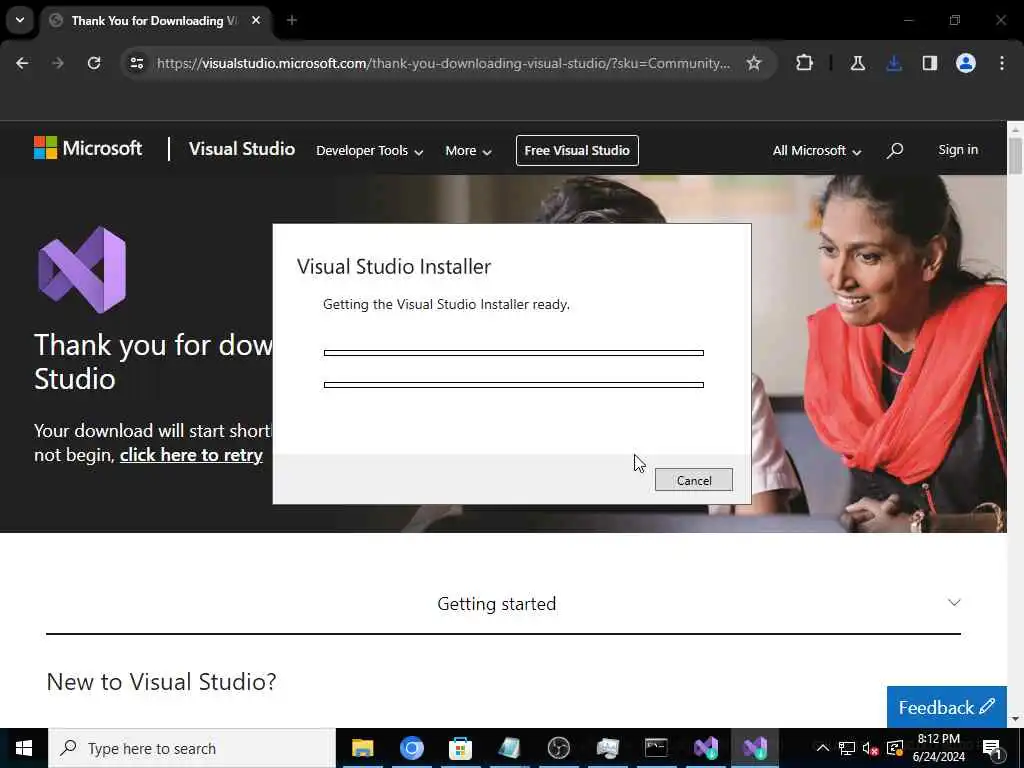Open the notepad-like app taskbar icon

click(x=509, y=748)
